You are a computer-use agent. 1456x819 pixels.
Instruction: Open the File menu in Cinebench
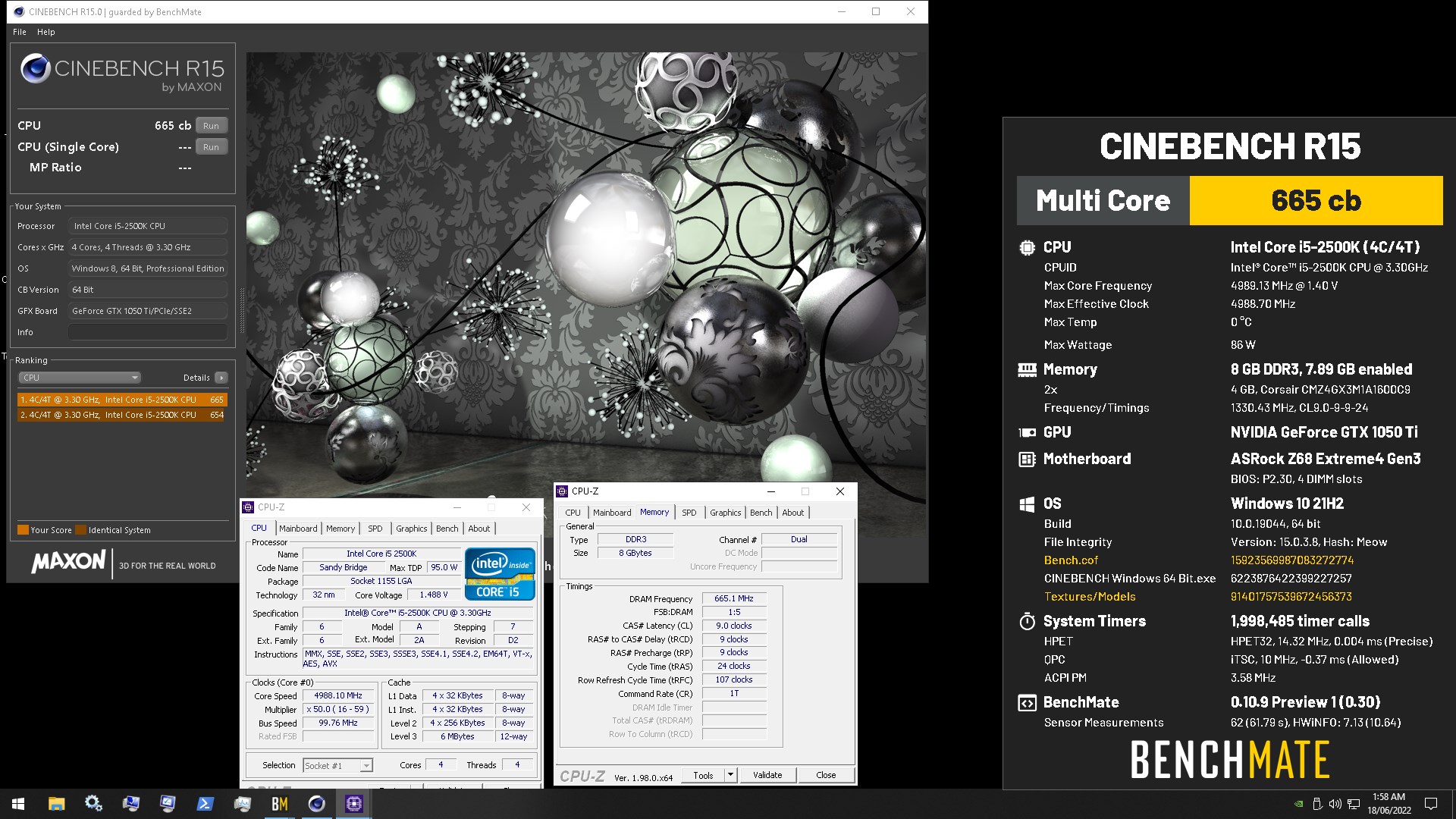(20, 32)
